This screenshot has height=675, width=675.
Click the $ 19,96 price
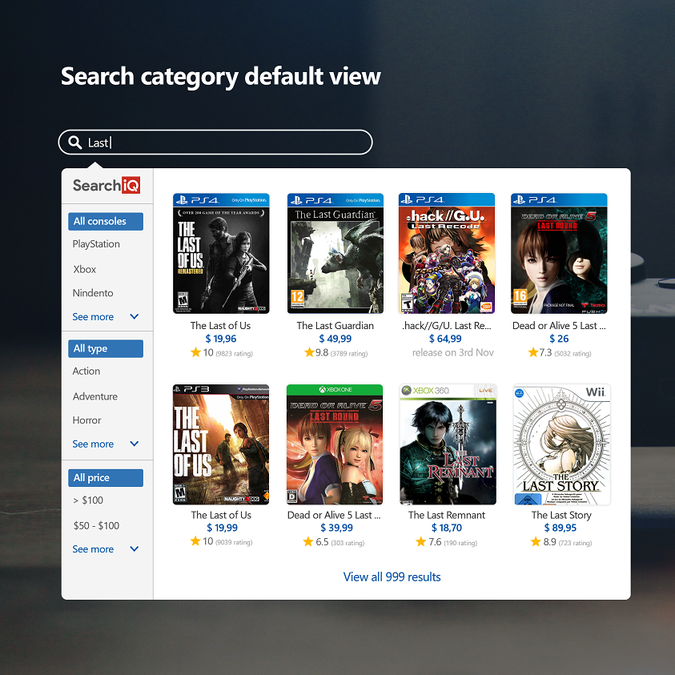click(221, 339)
